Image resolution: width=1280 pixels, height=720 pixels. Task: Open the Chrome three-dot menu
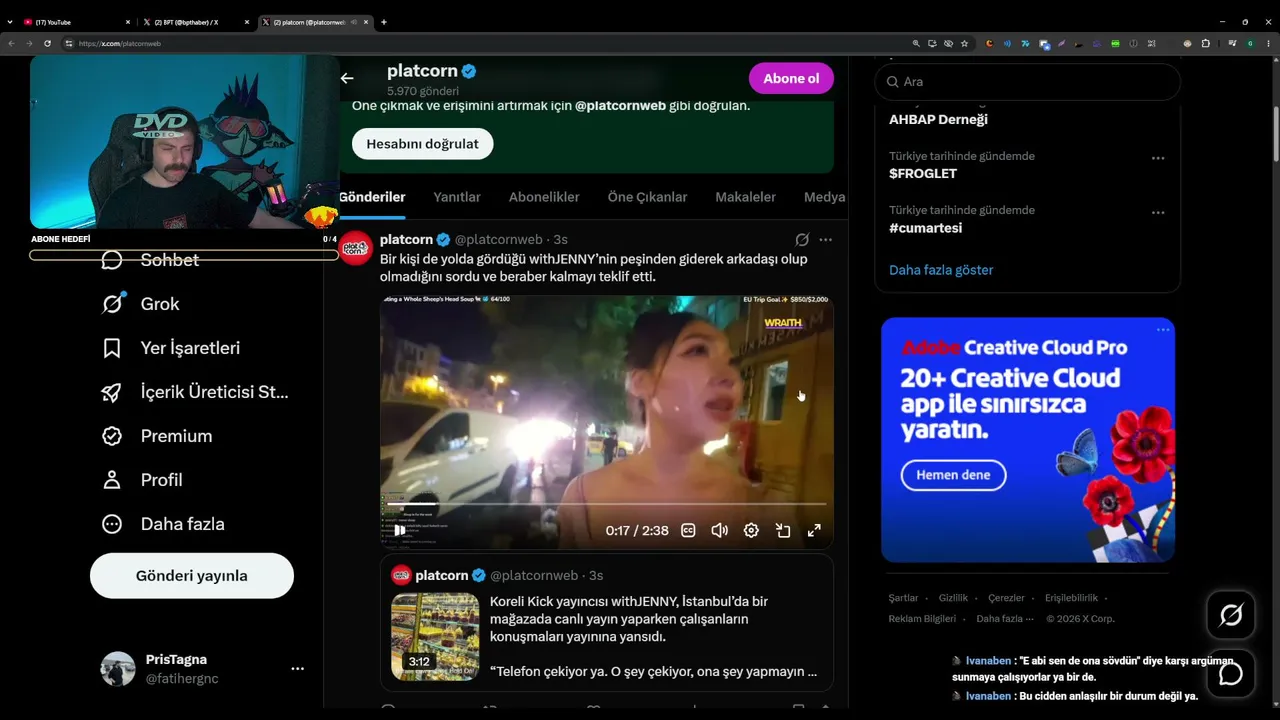pyautogui.click(x=1266, y=44)
